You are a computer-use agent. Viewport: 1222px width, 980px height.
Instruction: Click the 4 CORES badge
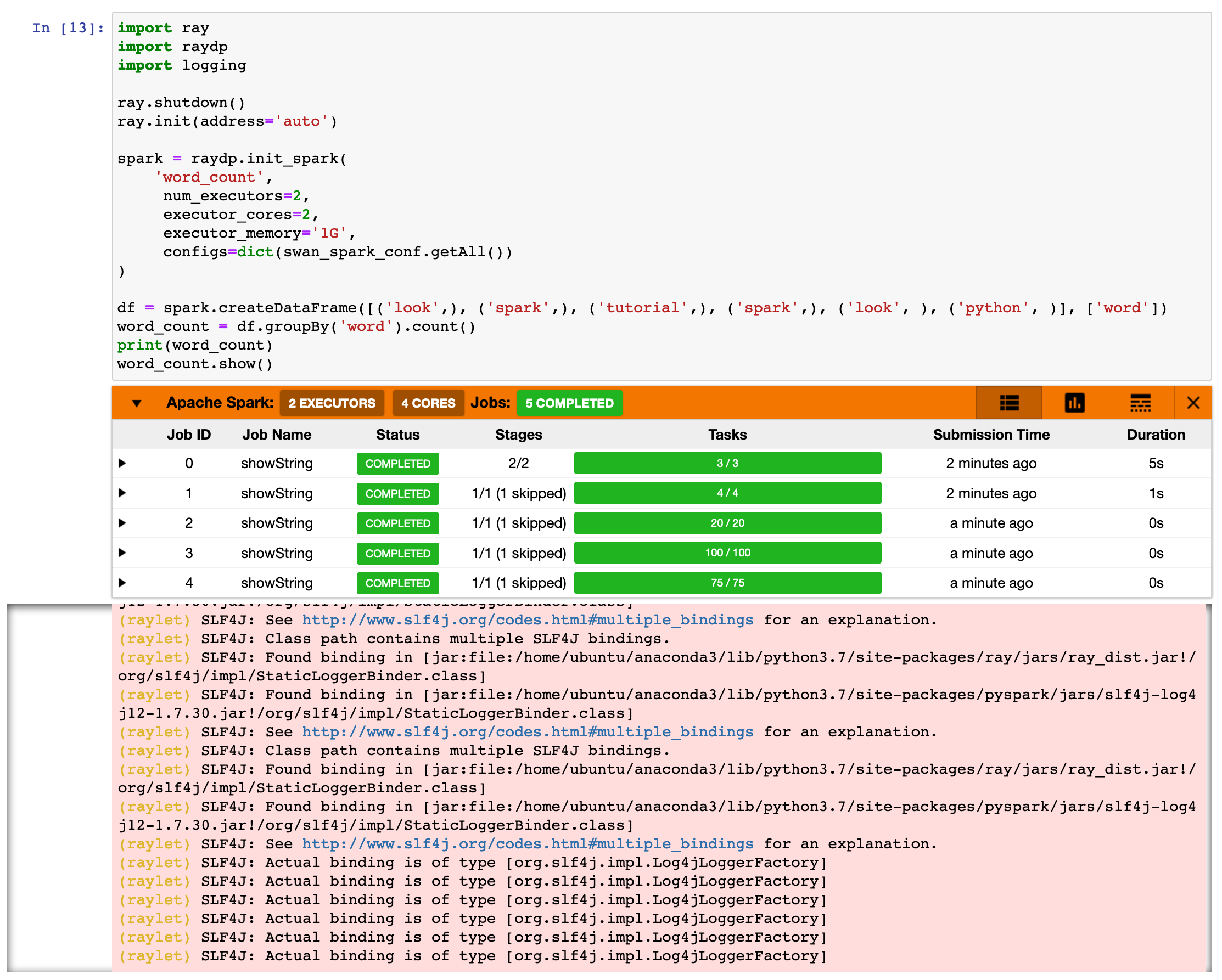pyautogui.click(x=428, y=403)
